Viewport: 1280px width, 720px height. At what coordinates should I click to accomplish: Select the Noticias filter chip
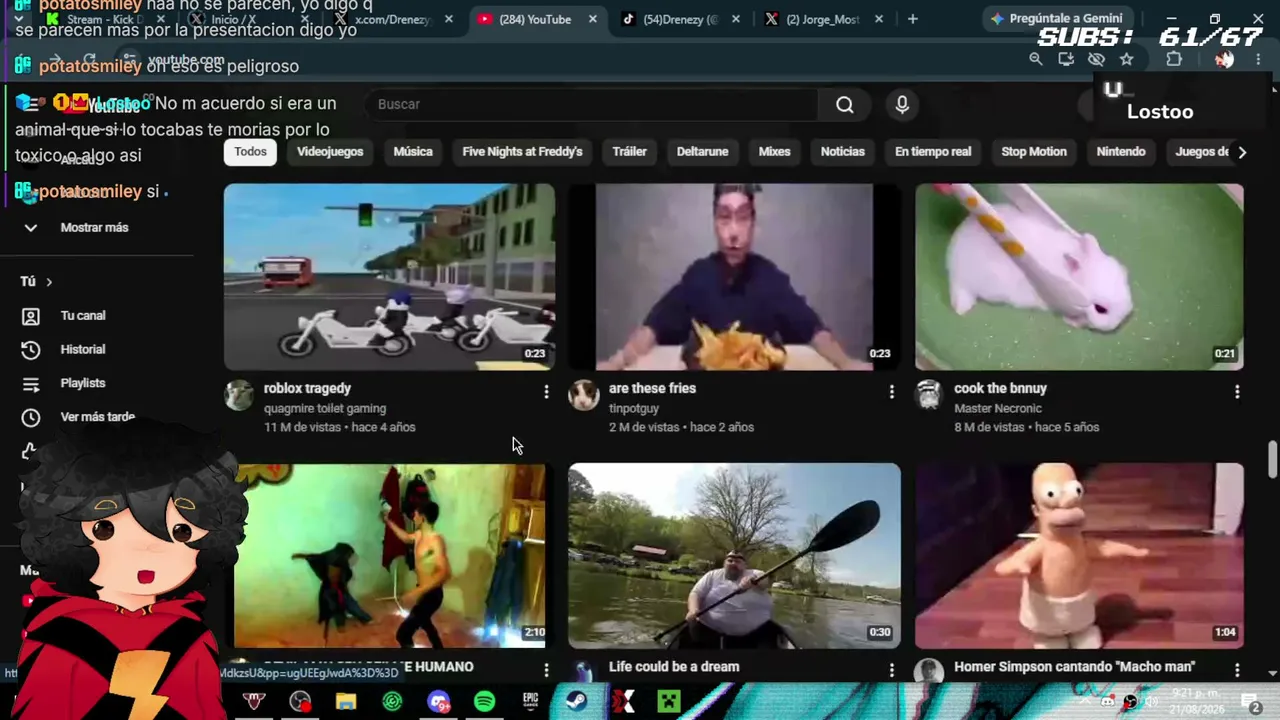[x=842, y=152]
